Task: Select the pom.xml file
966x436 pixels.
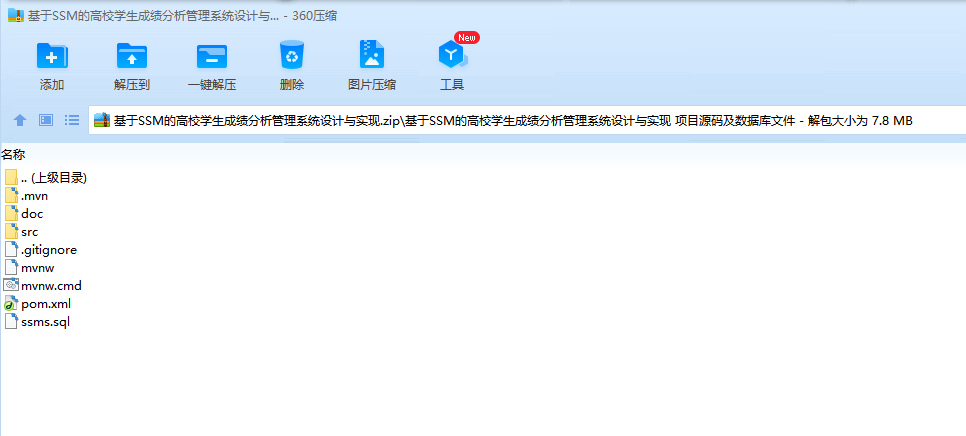Action: click(38, 304)
